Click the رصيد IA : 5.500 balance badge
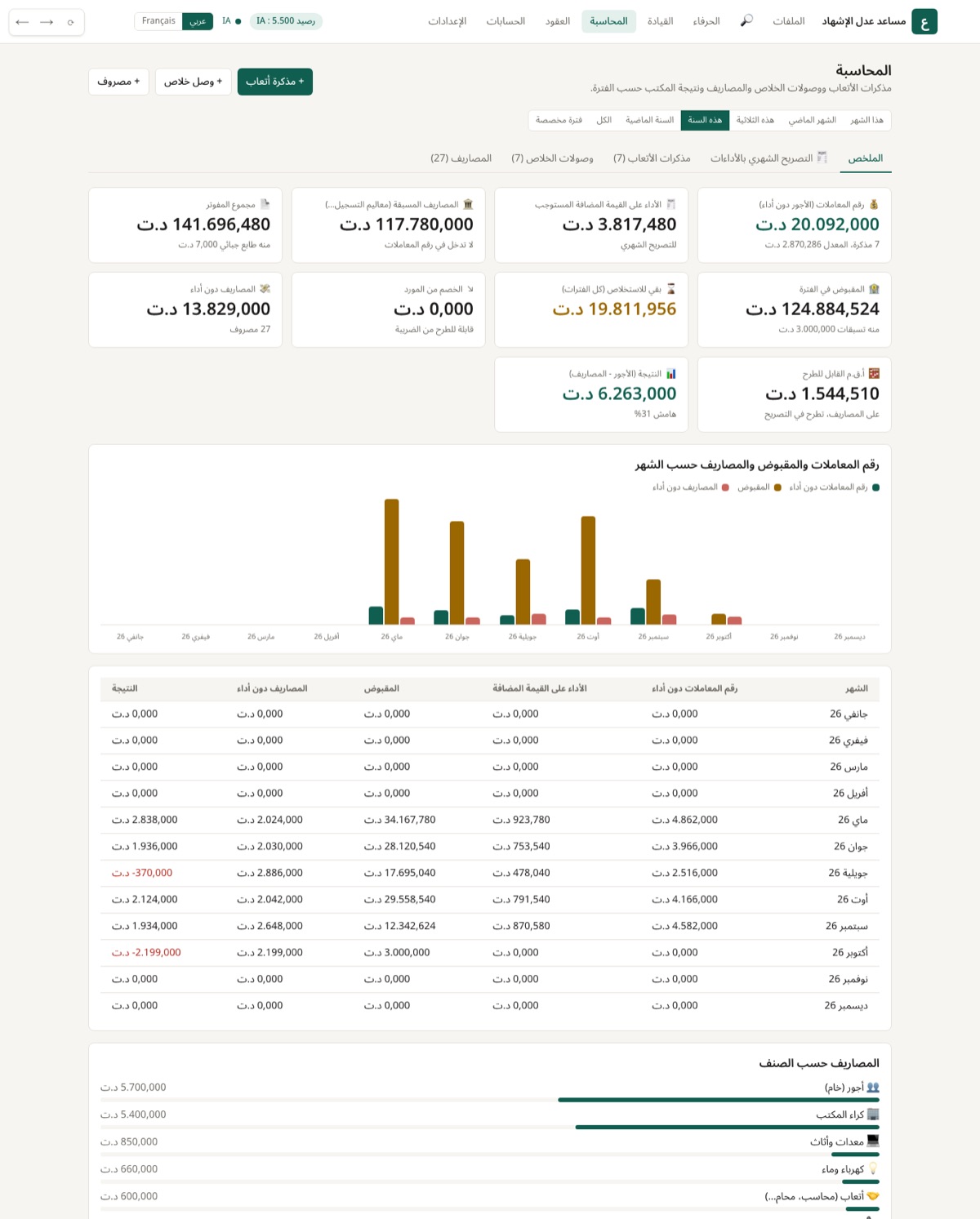 [286, 21]
